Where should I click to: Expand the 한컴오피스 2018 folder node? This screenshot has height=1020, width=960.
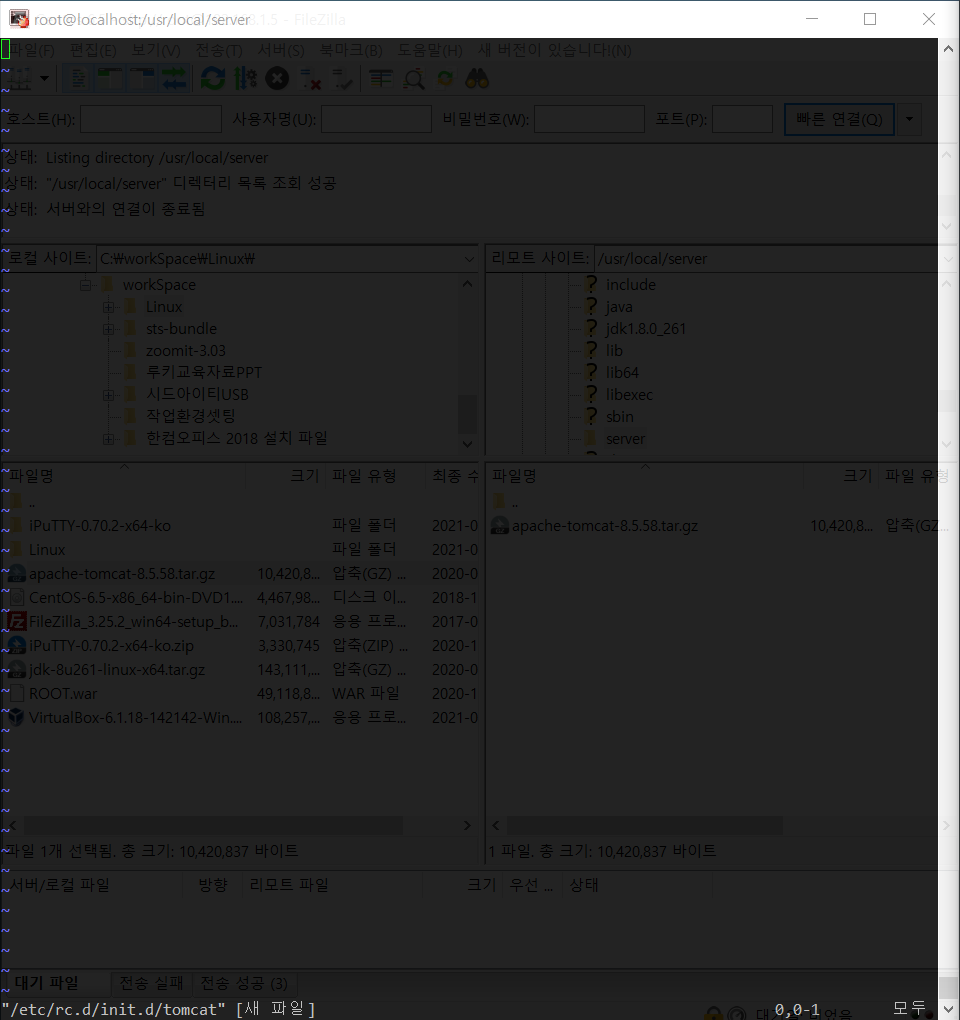coord(109,439)
